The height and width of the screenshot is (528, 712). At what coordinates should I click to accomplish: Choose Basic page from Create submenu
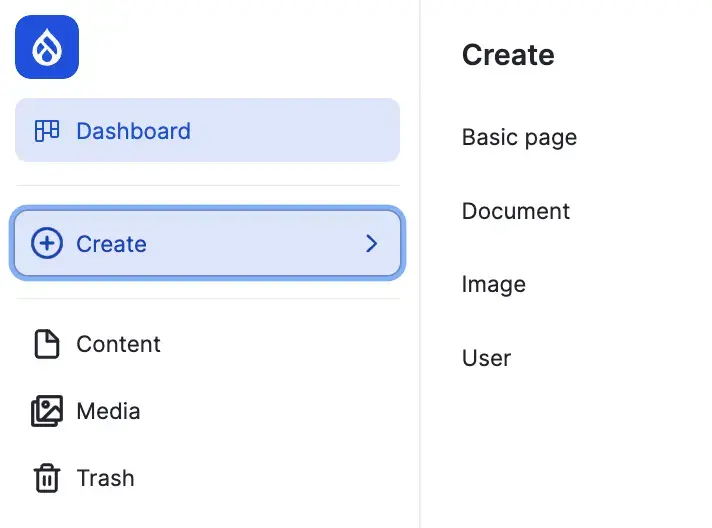[x=519, y=137]
